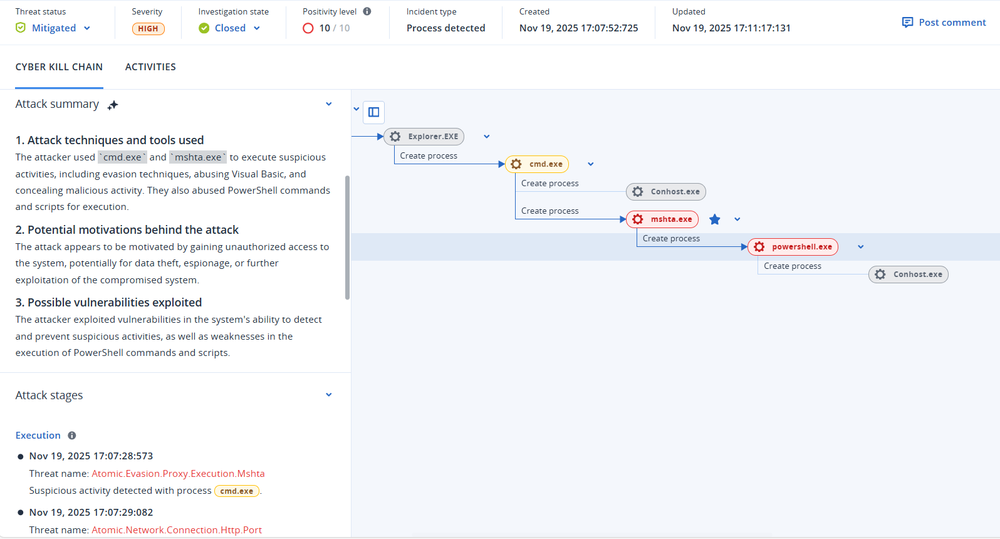Collapse the Attack stages section
This screenshot has height=539, width=1000.
click(329, 395)
